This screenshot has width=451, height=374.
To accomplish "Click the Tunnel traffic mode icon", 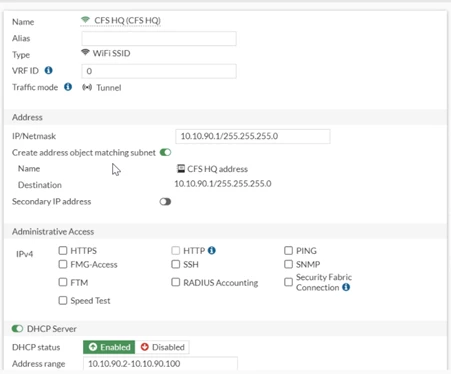I will click(x=87, y=87).
